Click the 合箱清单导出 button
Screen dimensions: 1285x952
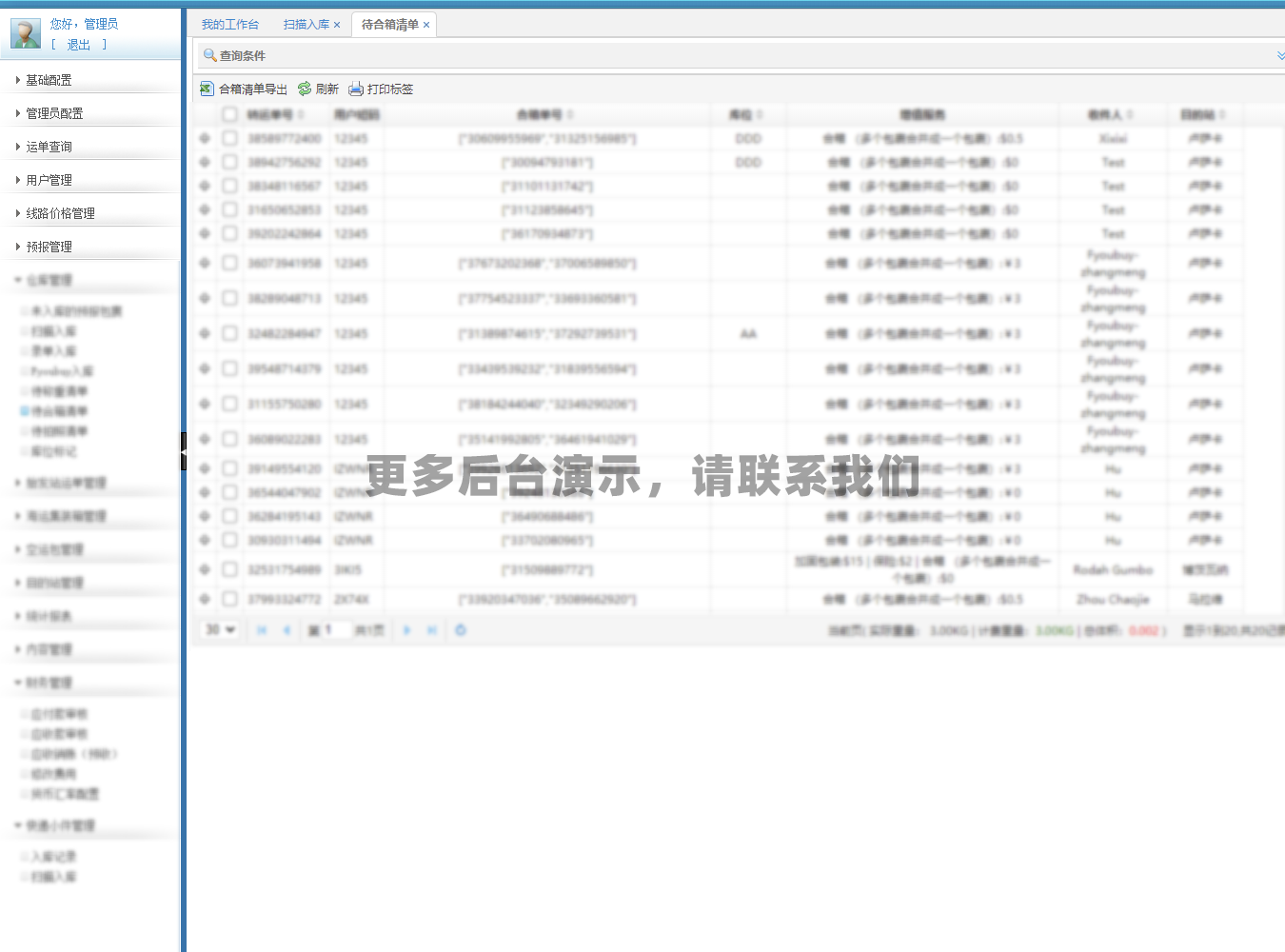(244, 89)
